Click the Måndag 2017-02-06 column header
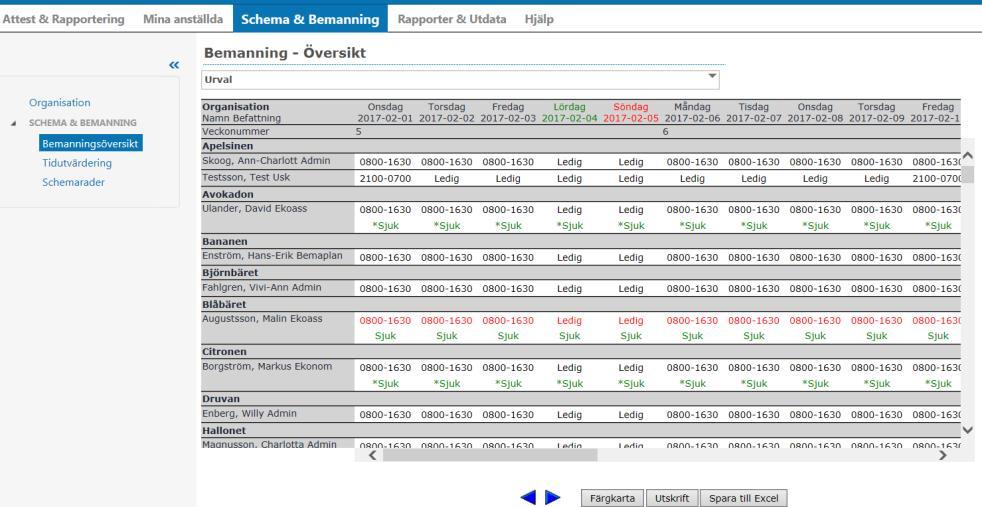 [692, 113]
